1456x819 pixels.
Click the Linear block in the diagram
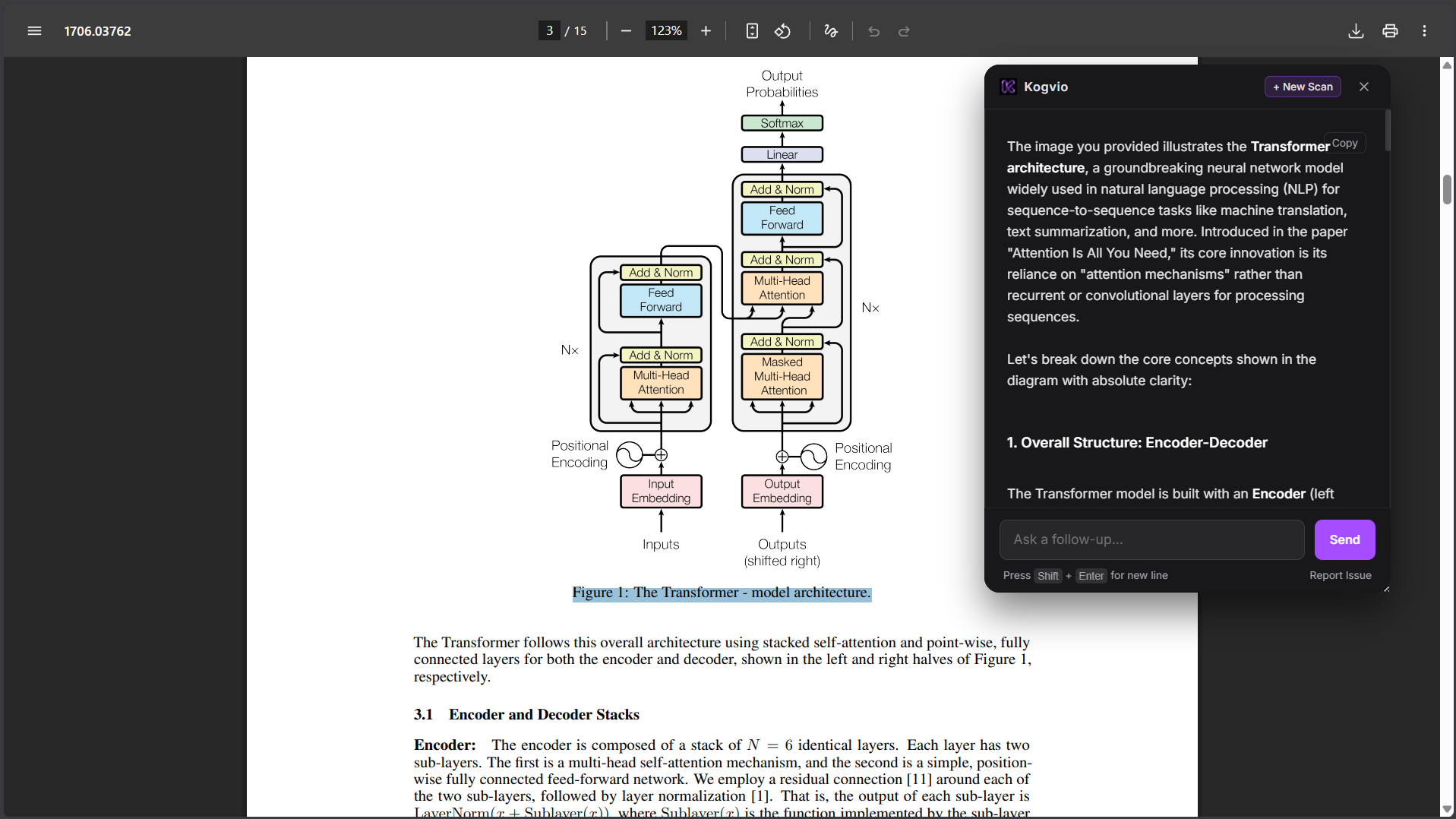782,154
